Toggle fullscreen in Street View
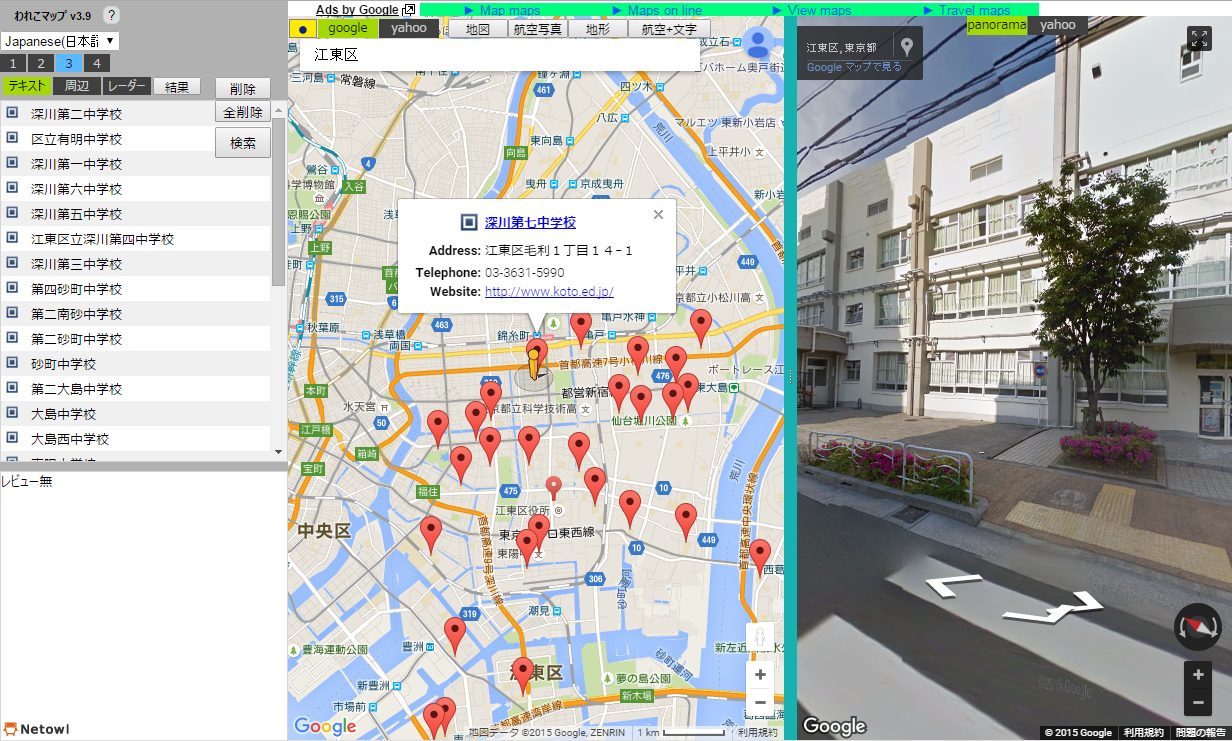The height and width of the screenshot is (741, 1232). point(1199,38)
